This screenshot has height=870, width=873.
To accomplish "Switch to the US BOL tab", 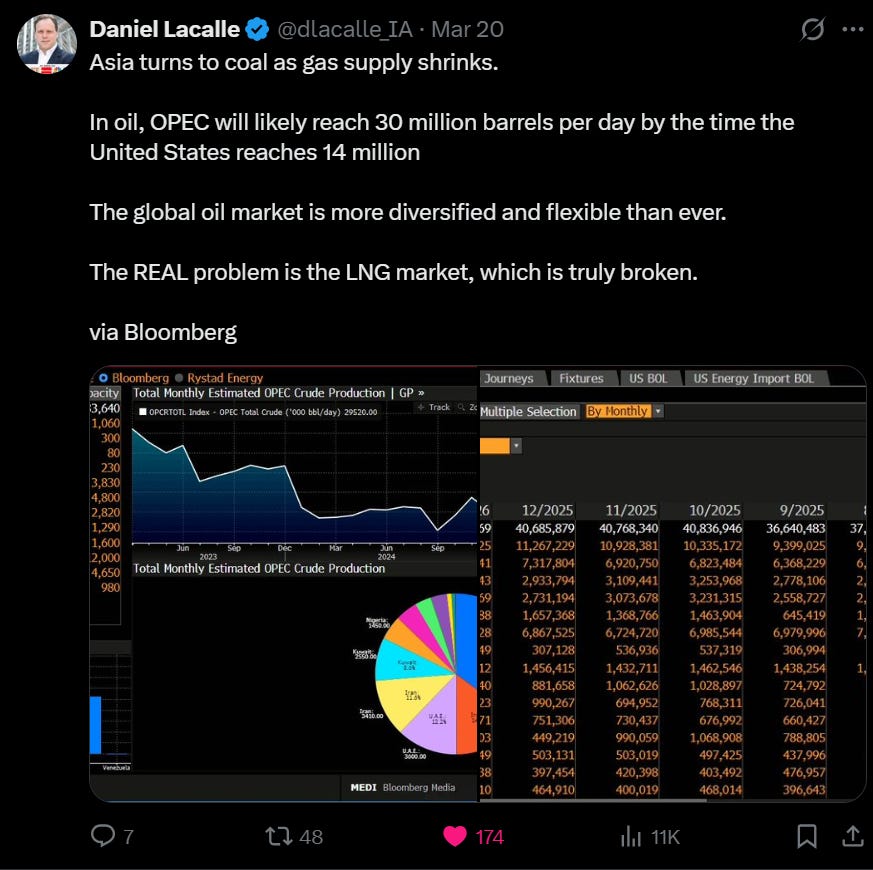I will coord(648,378).
